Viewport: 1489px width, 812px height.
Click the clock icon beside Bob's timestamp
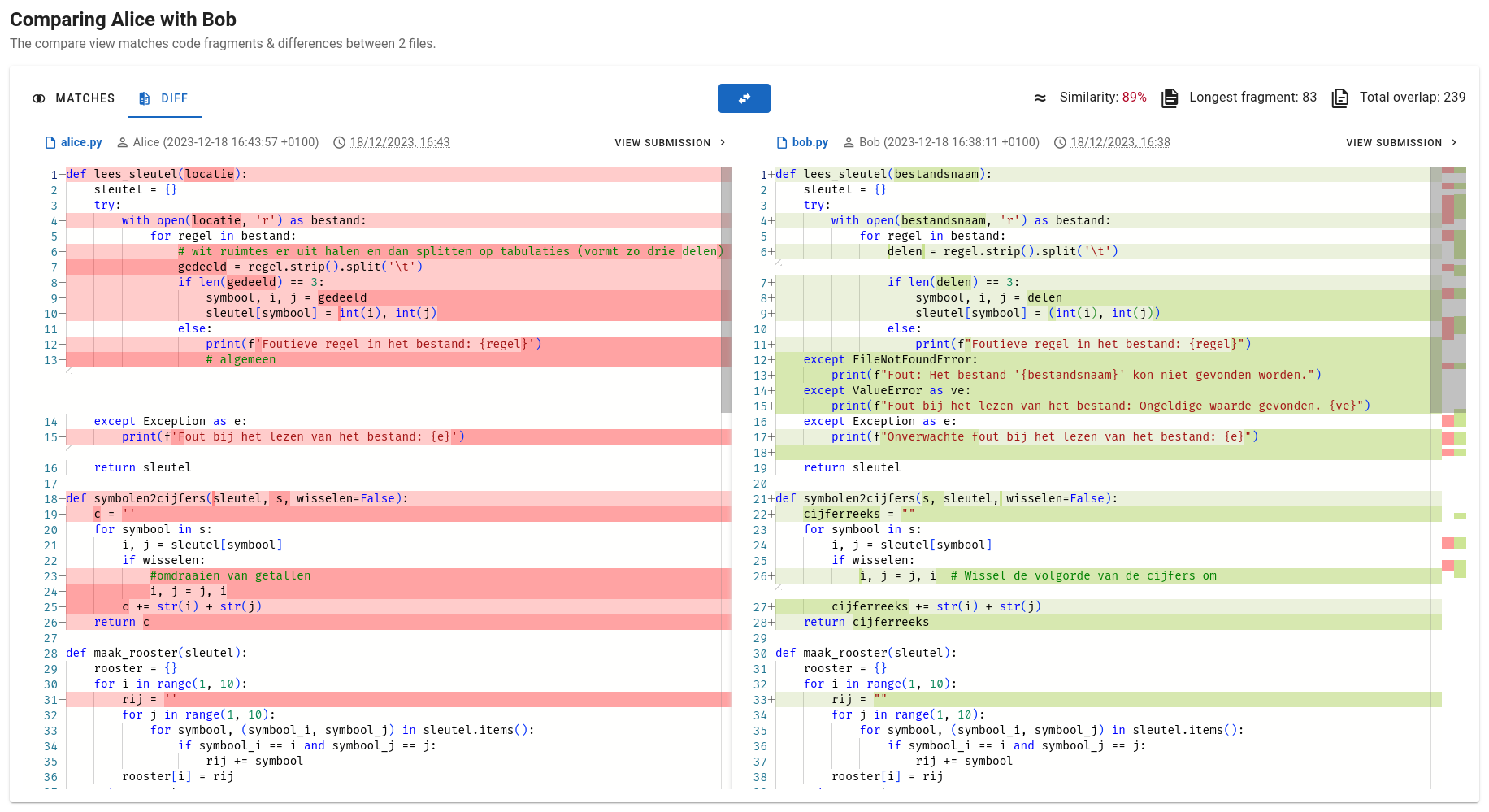(x=1060, y=143)
